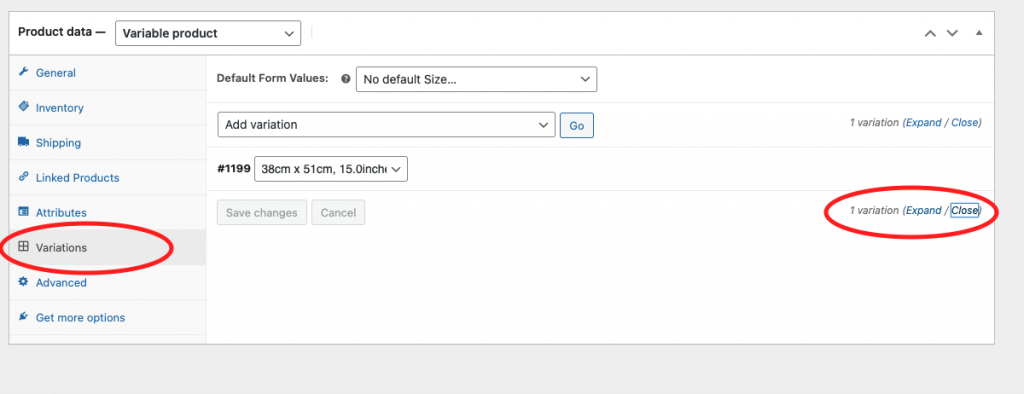Click the General wrench icon
Screen dimensions: 1024x394
(24, 72)
